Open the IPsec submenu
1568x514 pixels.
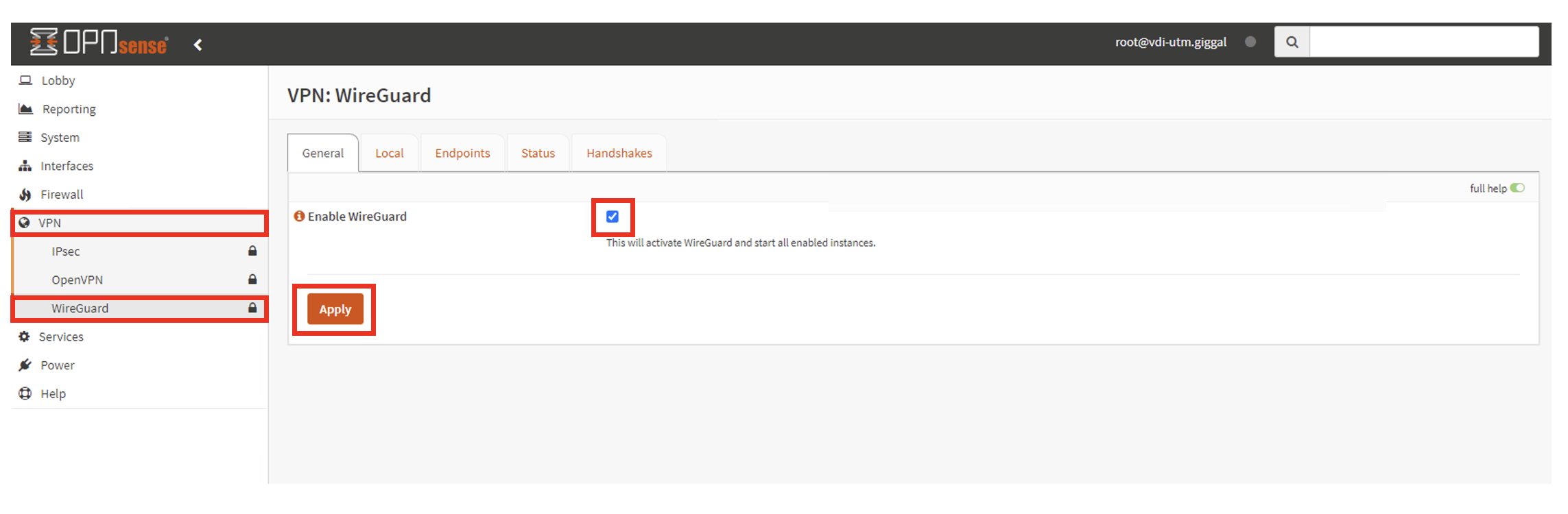[x=139, y=252]
